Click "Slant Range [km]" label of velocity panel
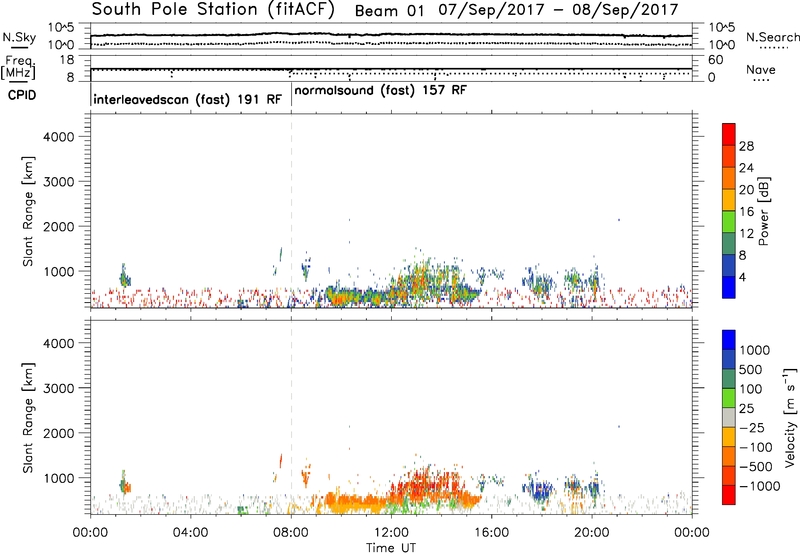 (28, 418)
